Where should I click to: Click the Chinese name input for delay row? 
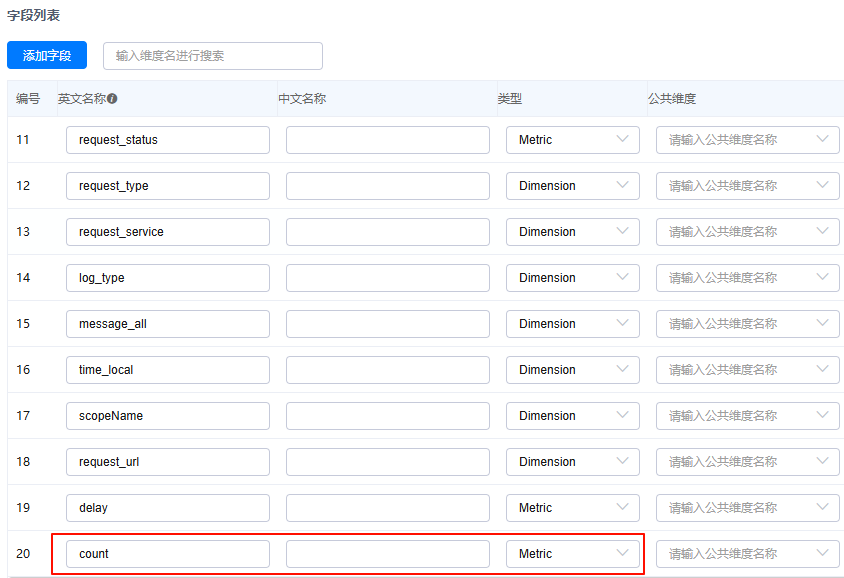(x=387, y=508)
